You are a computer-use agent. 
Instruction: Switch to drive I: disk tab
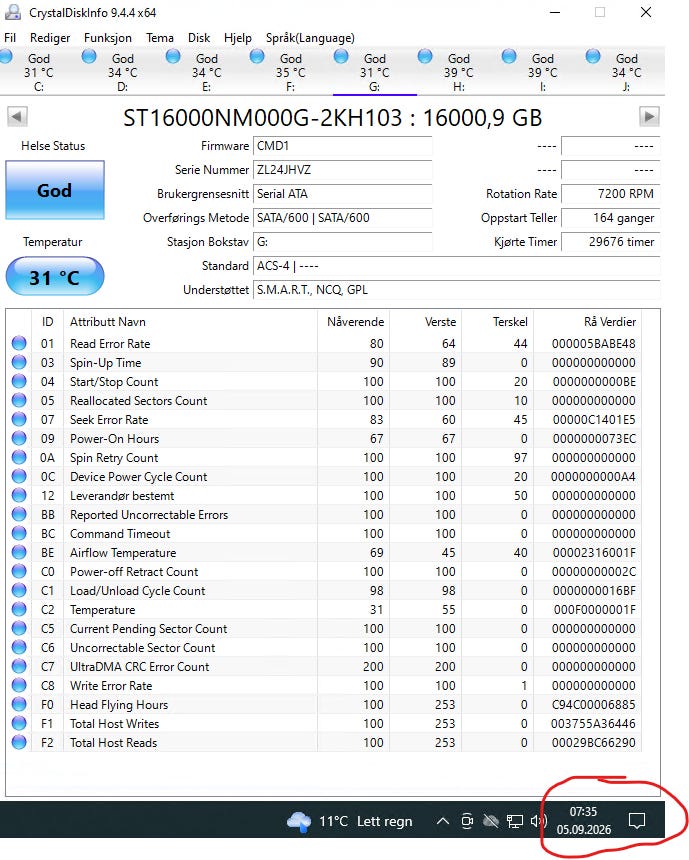point(543,72)
